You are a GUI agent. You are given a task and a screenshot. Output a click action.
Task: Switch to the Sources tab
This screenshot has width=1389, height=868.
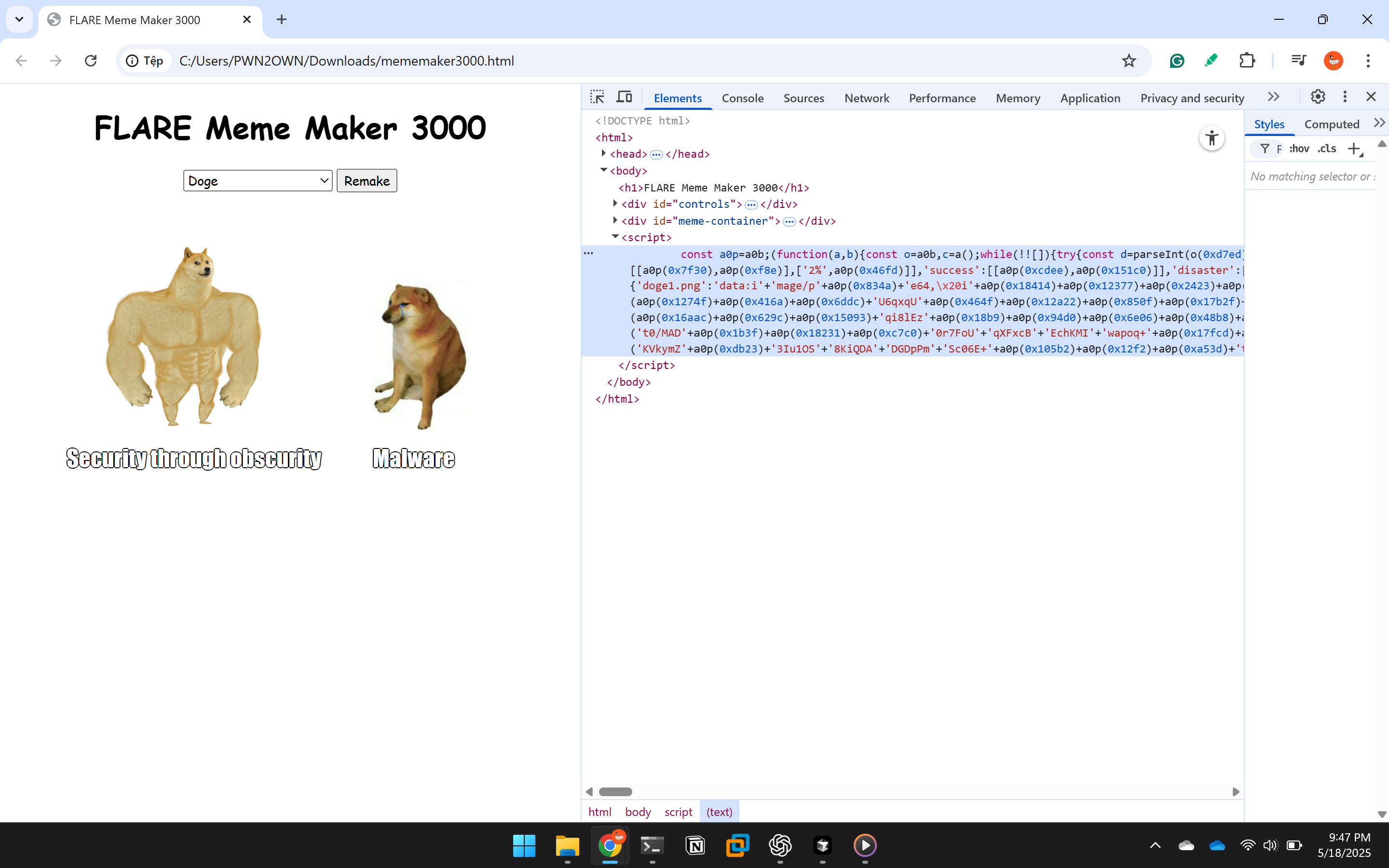[x=803, y=98]
